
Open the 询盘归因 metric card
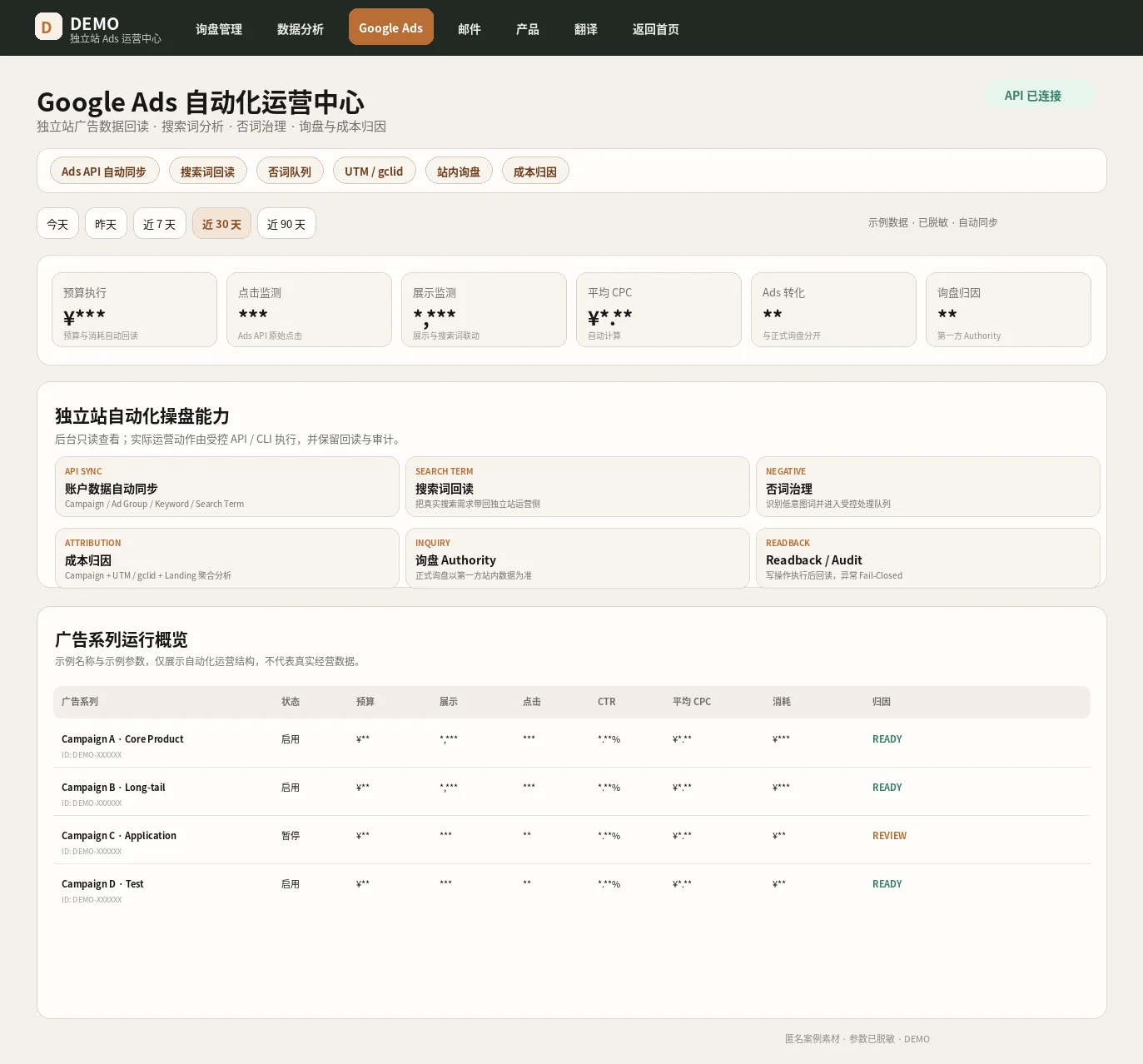point(1008,310)
